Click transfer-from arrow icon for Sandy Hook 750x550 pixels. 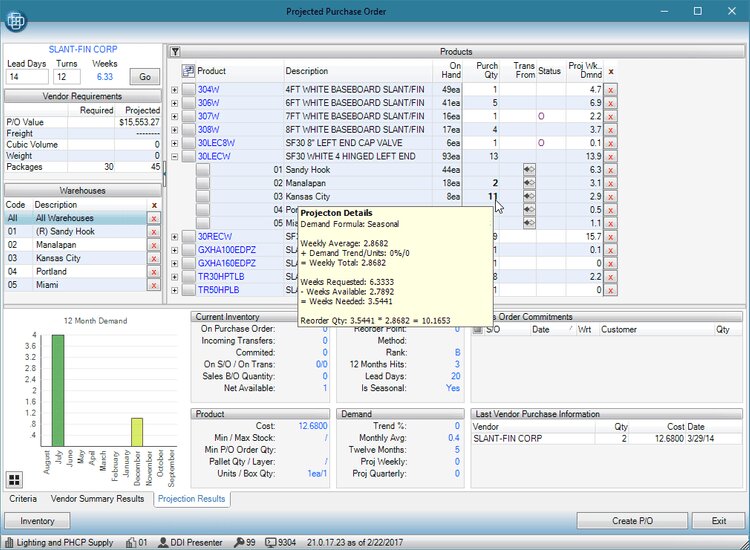pyautogui.click(x=527, y=170)
